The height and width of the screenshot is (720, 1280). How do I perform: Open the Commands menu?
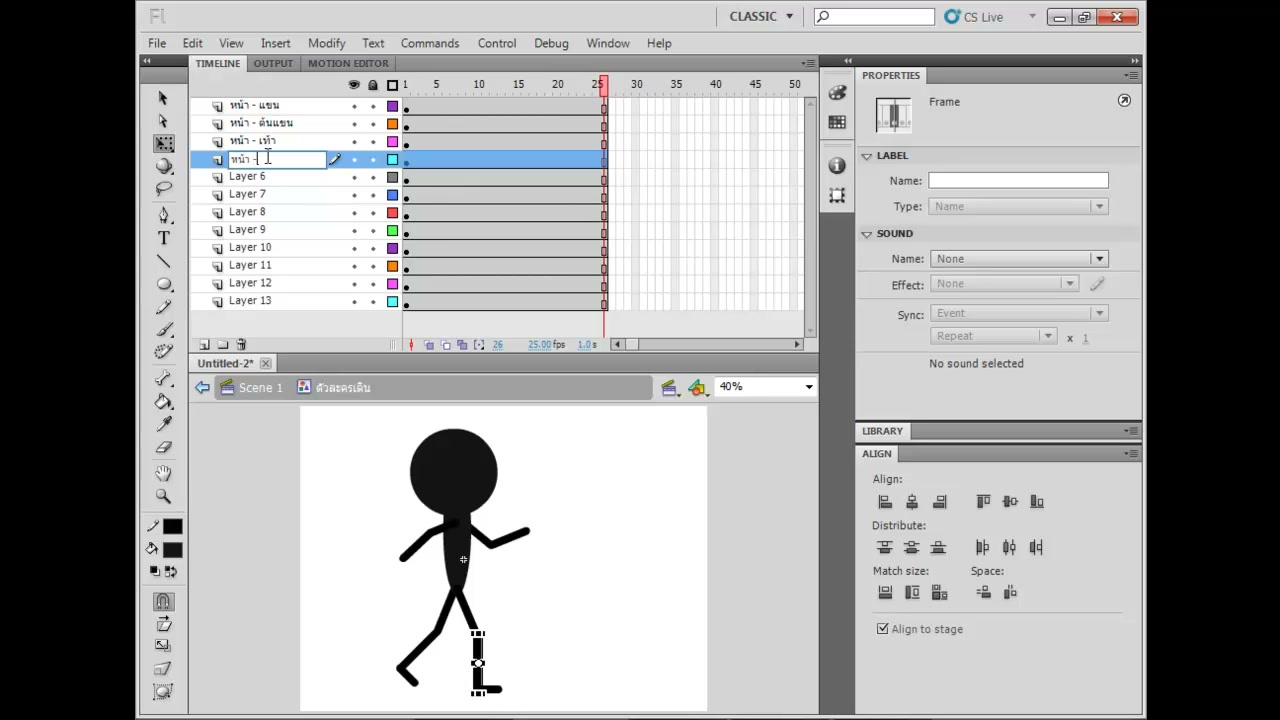coord(430,43)
